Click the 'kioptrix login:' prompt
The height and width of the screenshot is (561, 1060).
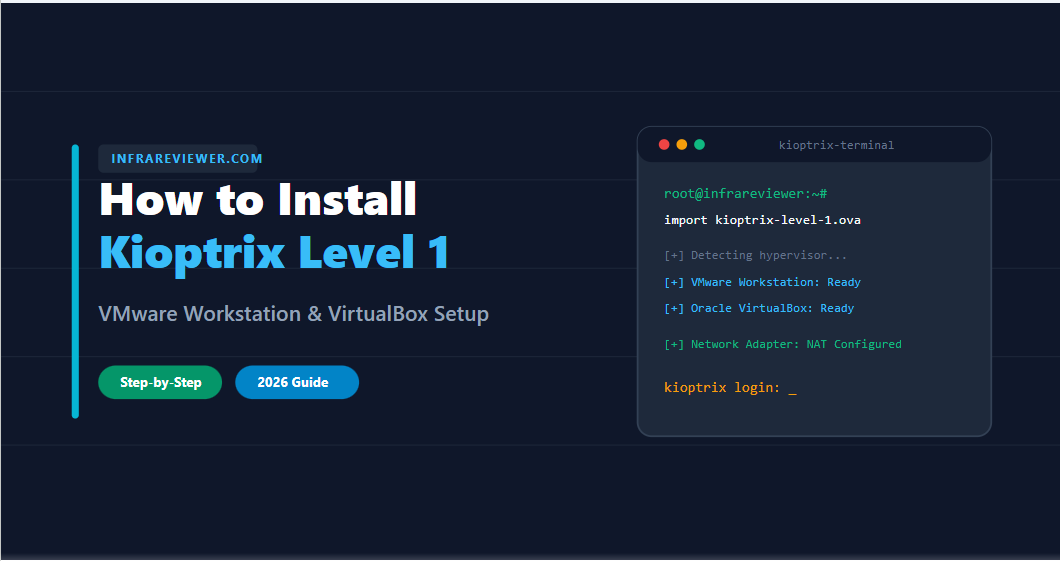pos(722,388)
